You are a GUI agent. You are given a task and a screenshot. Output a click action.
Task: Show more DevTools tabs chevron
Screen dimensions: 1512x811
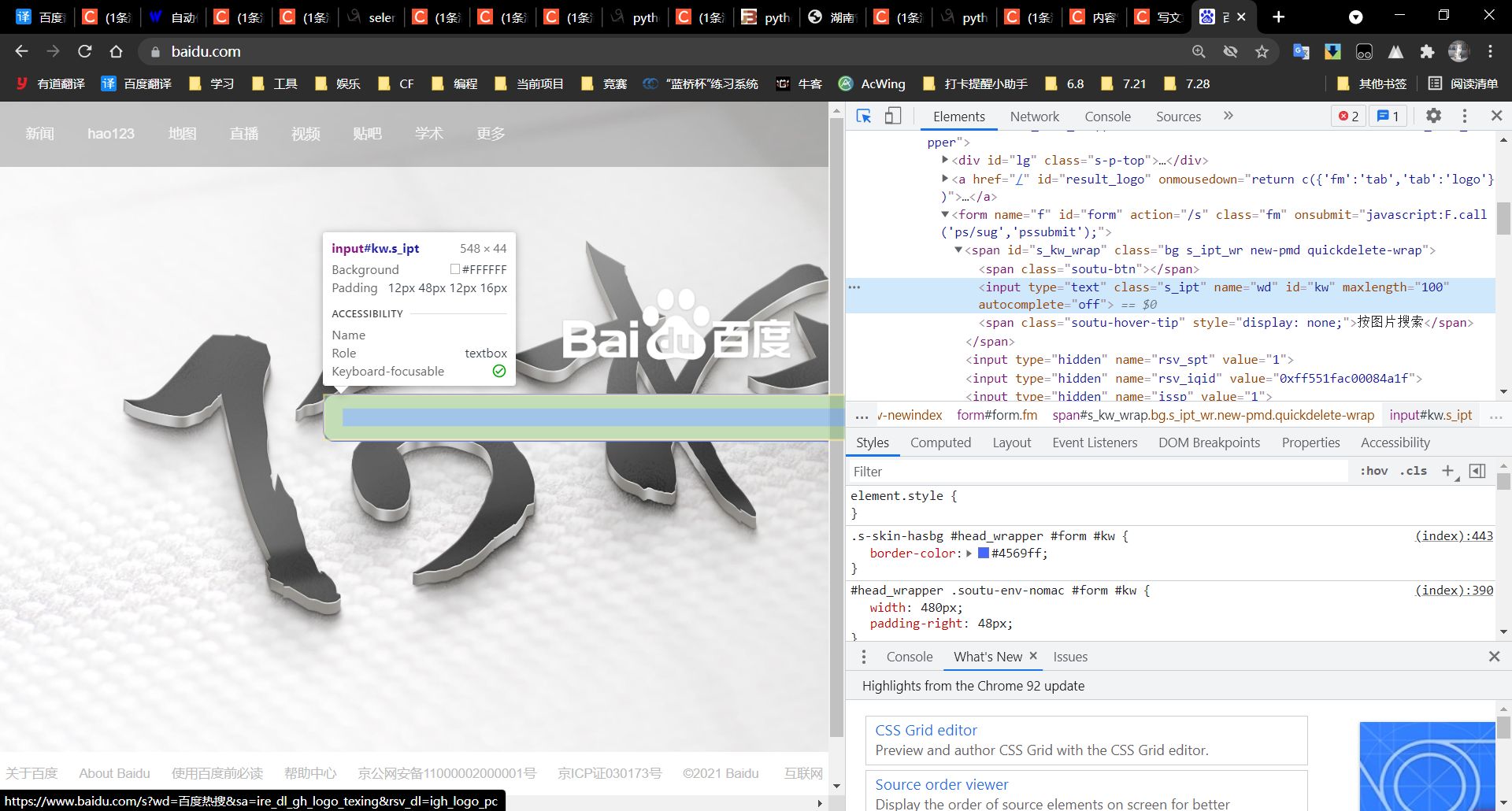point(1228,116)
